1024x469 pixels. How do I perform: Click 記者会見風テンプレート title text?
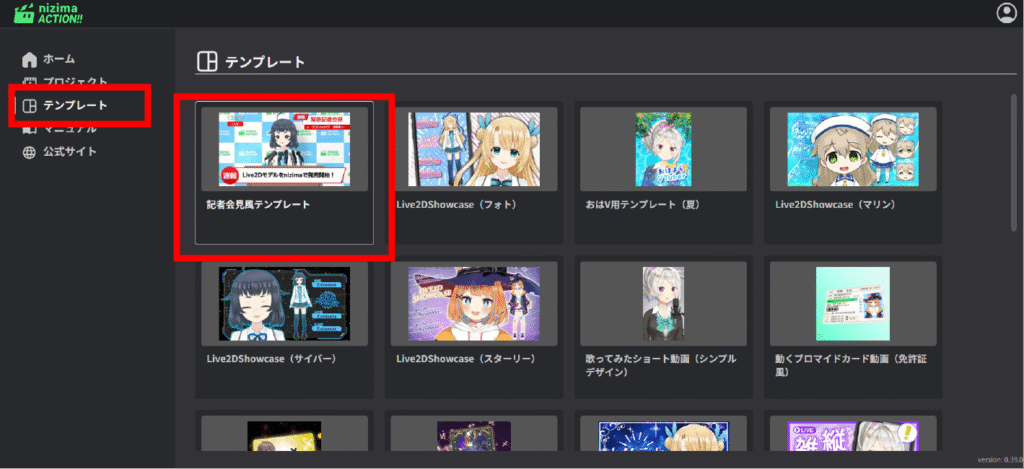coord(257,204)
